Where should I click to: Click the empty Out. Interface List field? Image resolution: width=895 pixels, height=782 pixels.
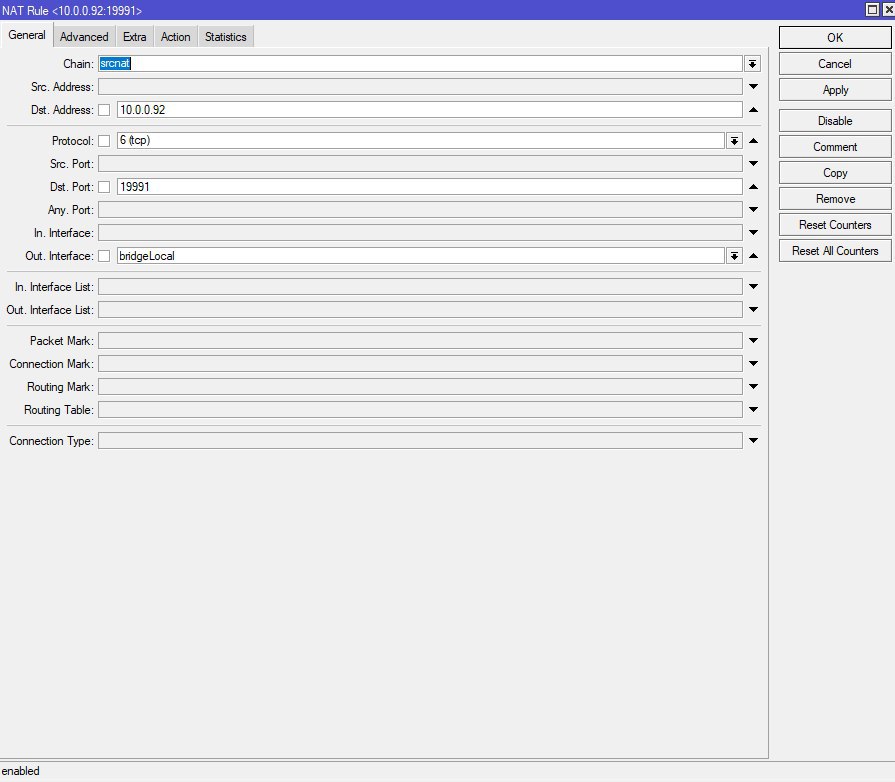pos(420,309)
